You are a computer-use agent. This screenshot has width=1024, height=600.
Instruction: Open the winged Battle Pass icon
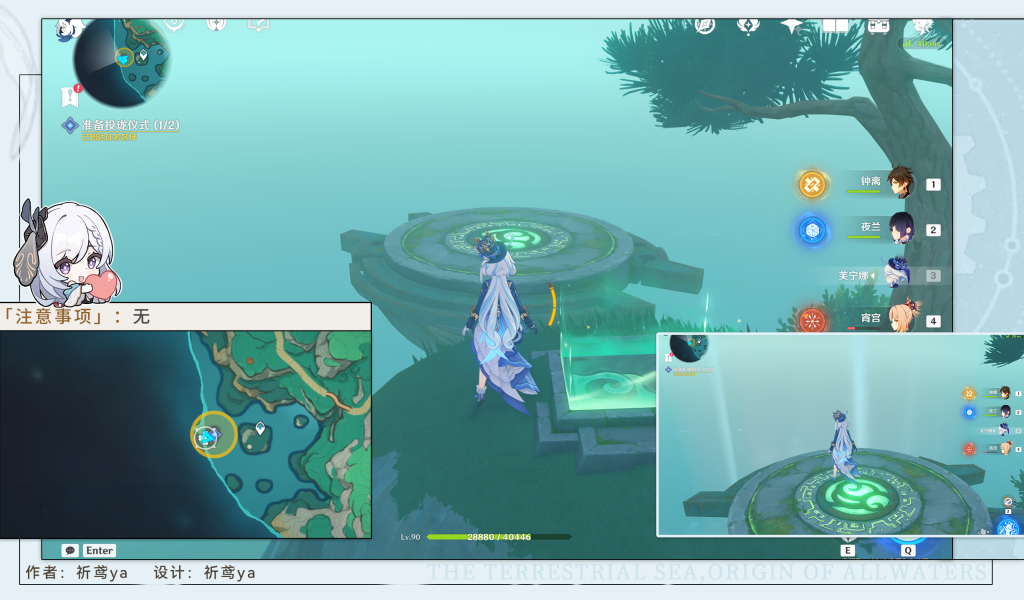point(748,26)
